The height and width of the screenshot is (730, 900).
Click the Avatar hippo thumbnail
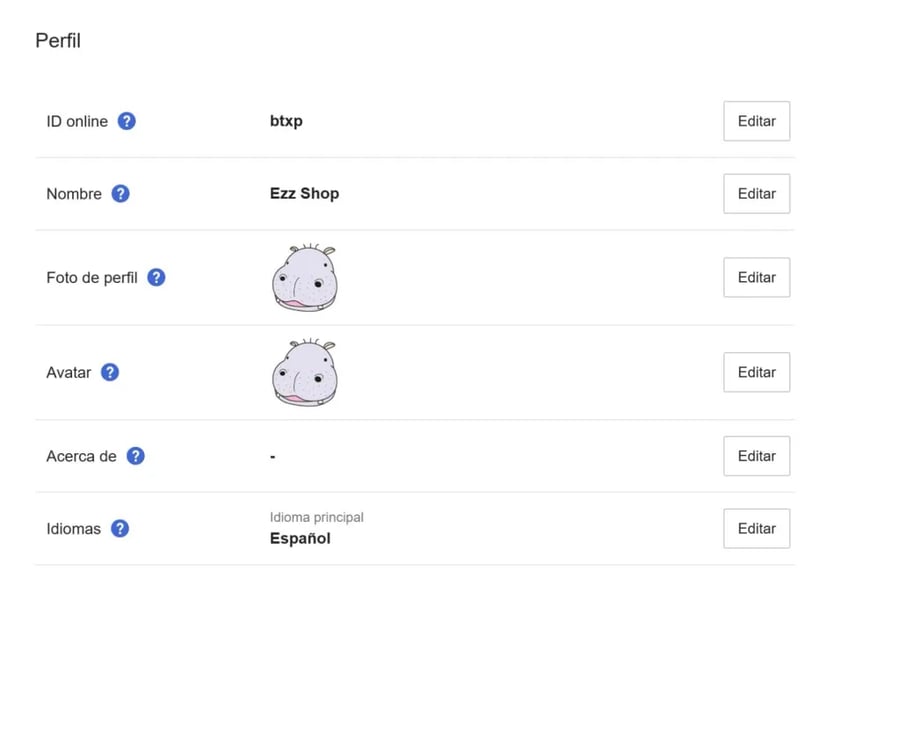[x=304, y=372]
